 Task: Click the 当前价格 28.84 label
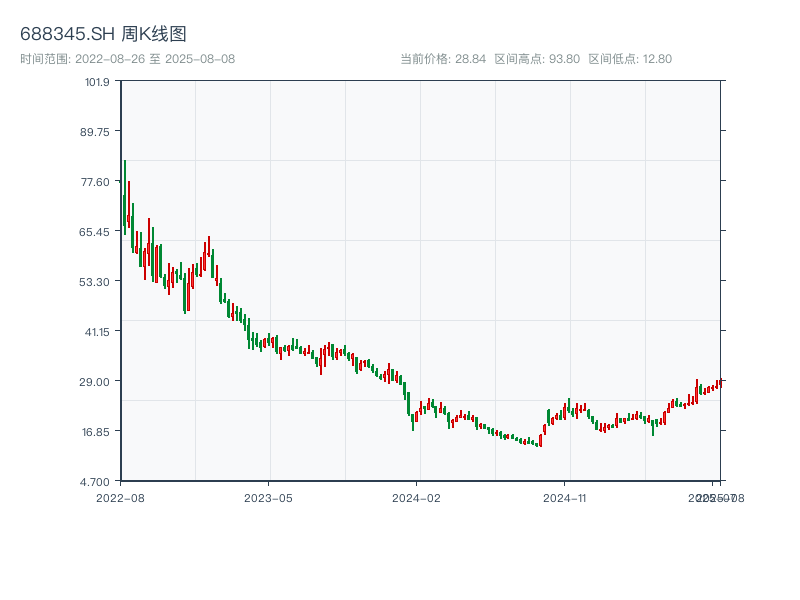click(442, 59)
